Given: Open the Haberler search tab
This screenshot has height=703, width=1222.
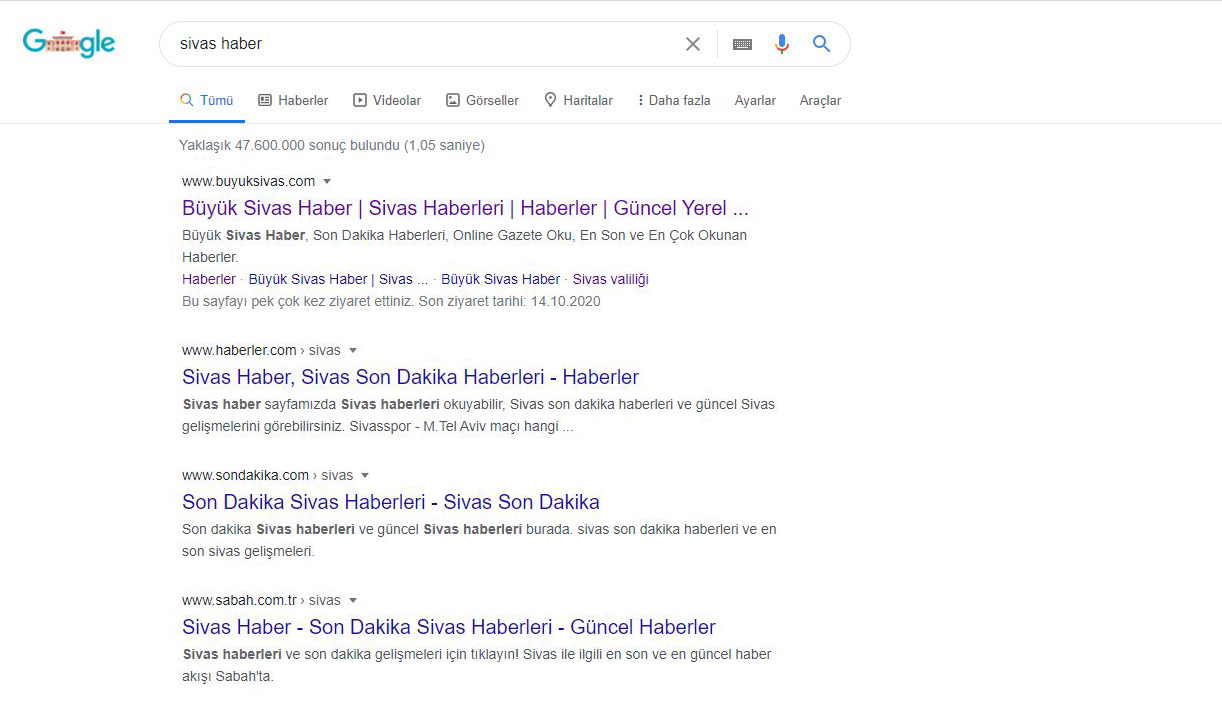Looking at the screenshot, I should point(293,100).
